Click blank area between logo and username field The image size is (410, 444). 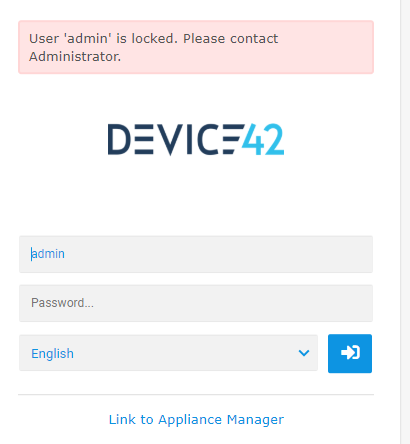click(x=196, y=197)
